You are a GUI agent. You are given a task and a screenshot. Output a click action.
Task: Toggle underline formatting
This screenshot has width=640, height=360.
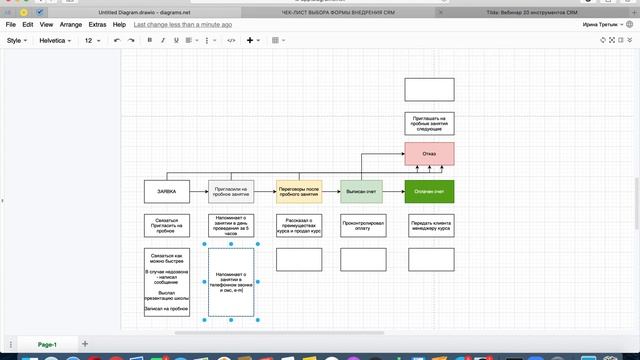coord(176,40)
